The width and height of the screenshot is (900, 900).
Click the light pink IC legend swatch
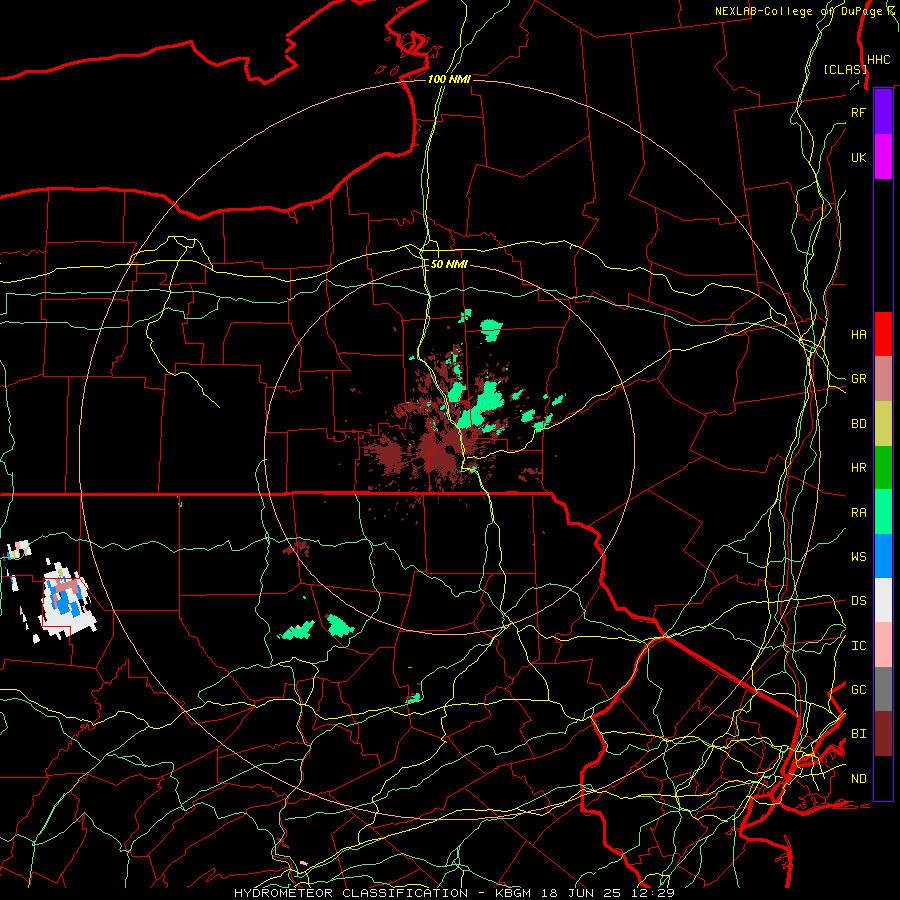(883, 645)
